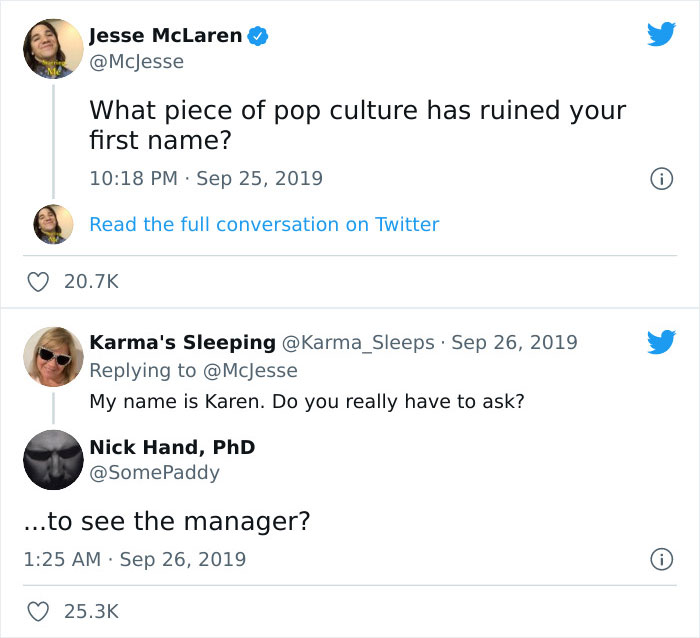Read the full conversation on Twitter
The image size is (700, 638).
264,224
